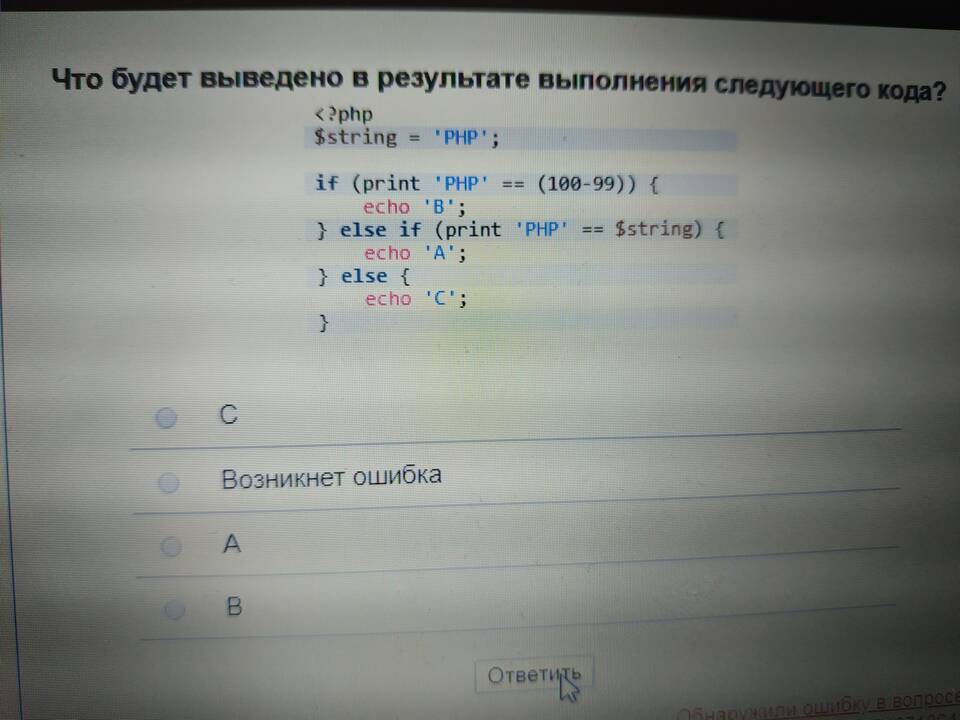
Task: Select the 'Возникнет ошибка' radio button
Action: [x=169, y=483]
